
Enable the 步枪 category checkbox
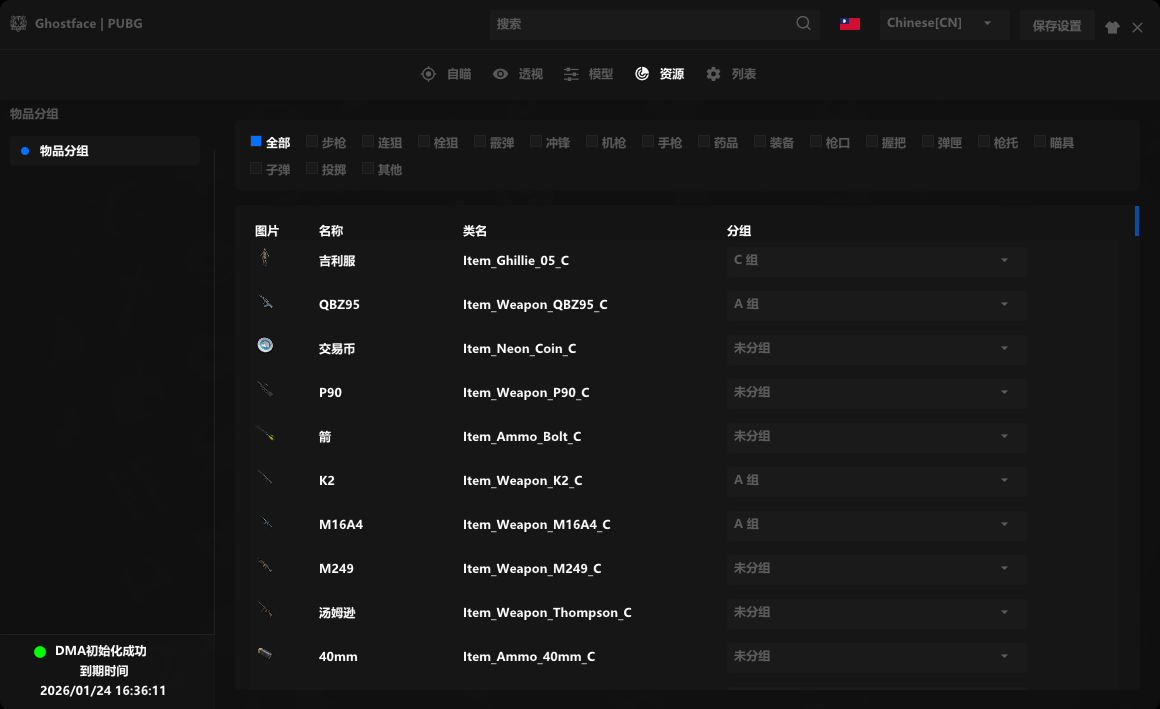click(312, 142)
